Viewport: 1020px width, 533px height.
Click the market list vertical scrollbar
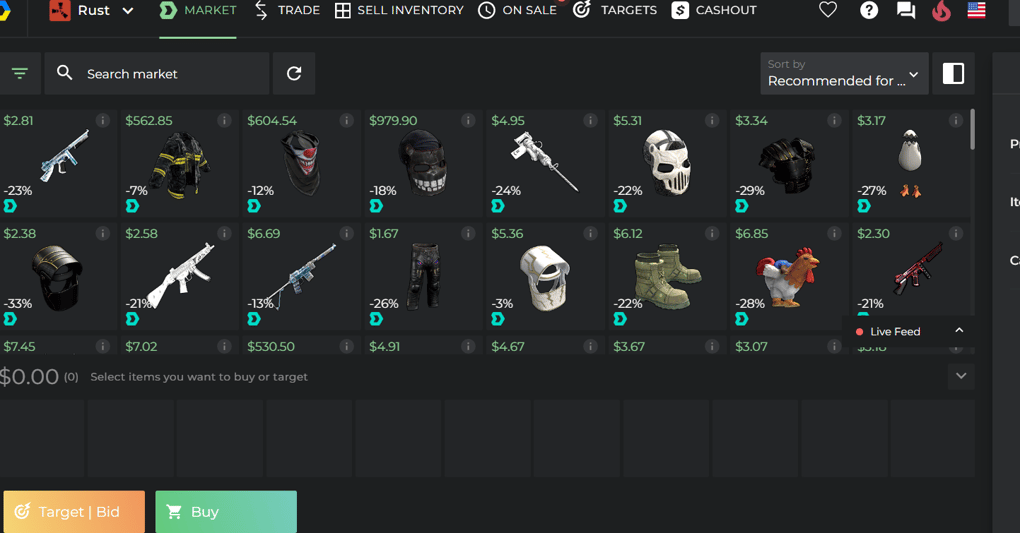pyautogui.click(x=973, y=130)
